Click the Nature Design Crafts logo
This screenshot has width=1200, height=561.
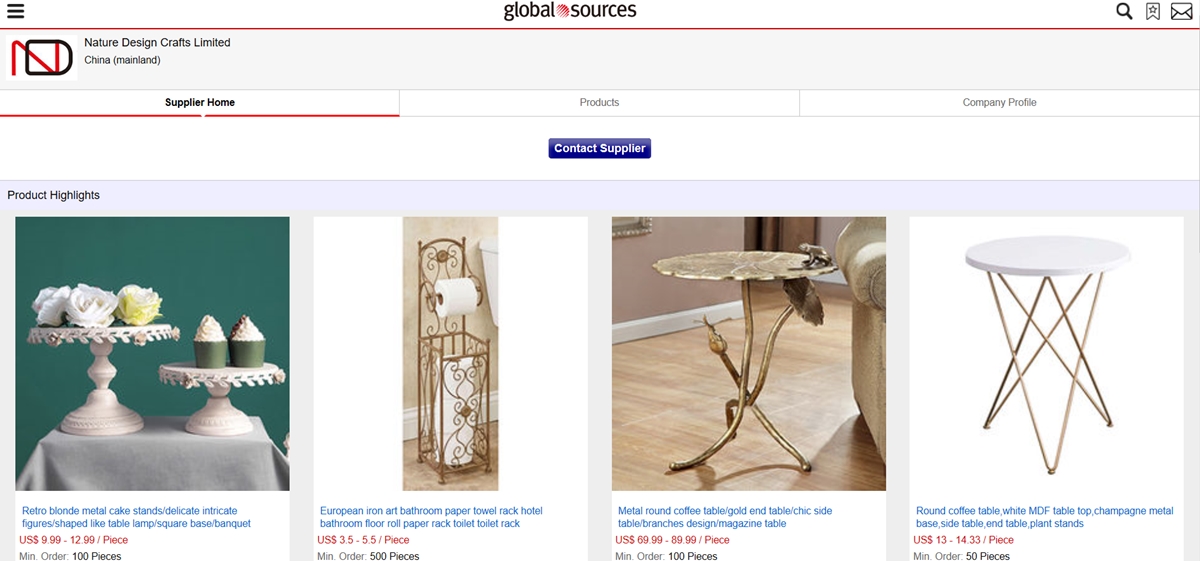[42, 58]
